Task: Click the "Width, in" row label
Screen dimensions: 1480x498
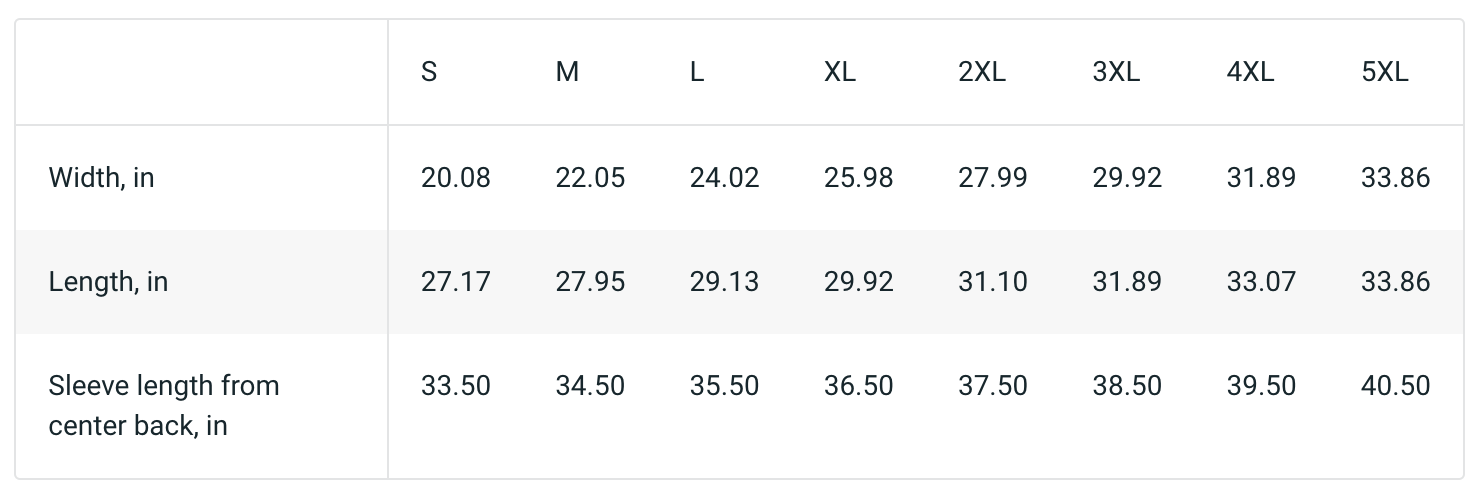Action: [x=102, y=178]
